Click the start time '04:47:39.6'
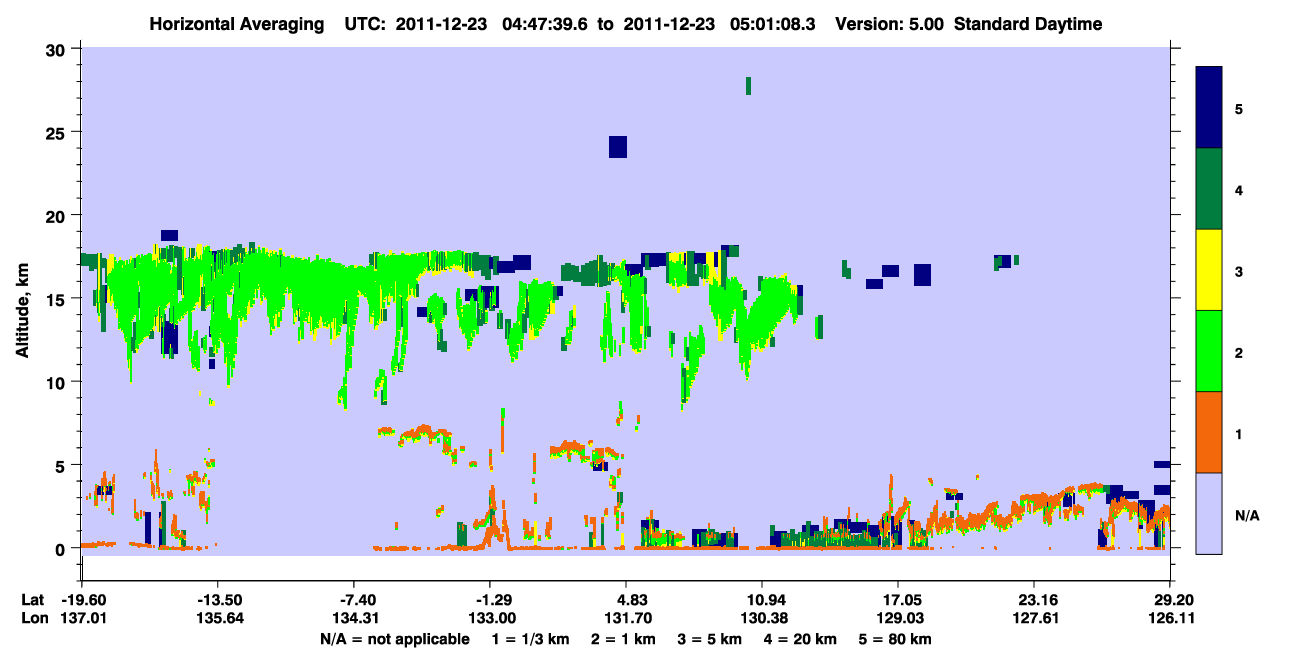The image size is (1300, 667). (543, 24)
